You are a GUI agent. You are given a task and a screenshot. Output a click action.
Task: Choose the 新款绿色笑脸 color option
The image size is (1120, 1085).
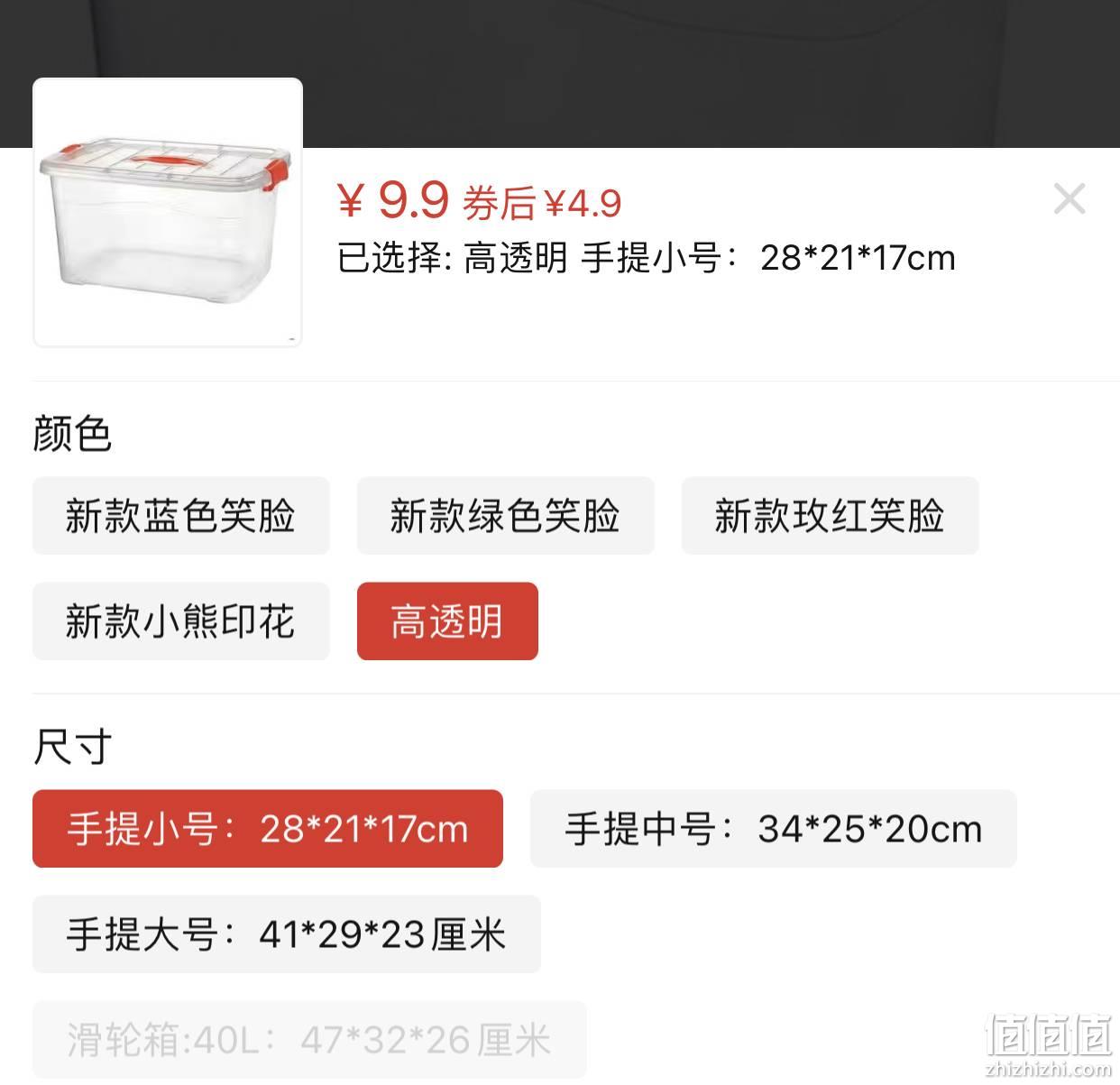(506, 516)
